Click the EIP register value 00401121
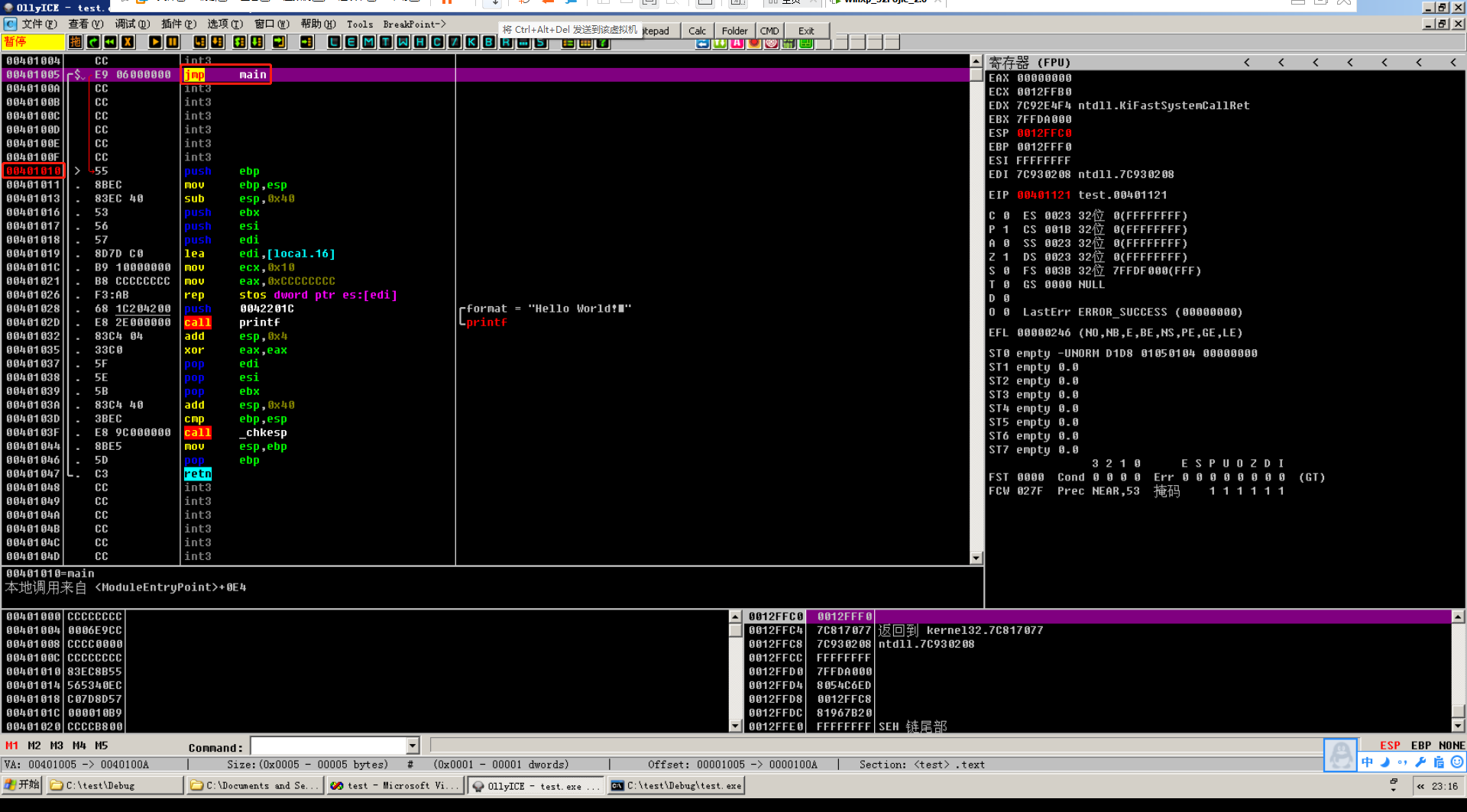Viewport: 1467px width, 812px height. click(x=1044, y=196)
